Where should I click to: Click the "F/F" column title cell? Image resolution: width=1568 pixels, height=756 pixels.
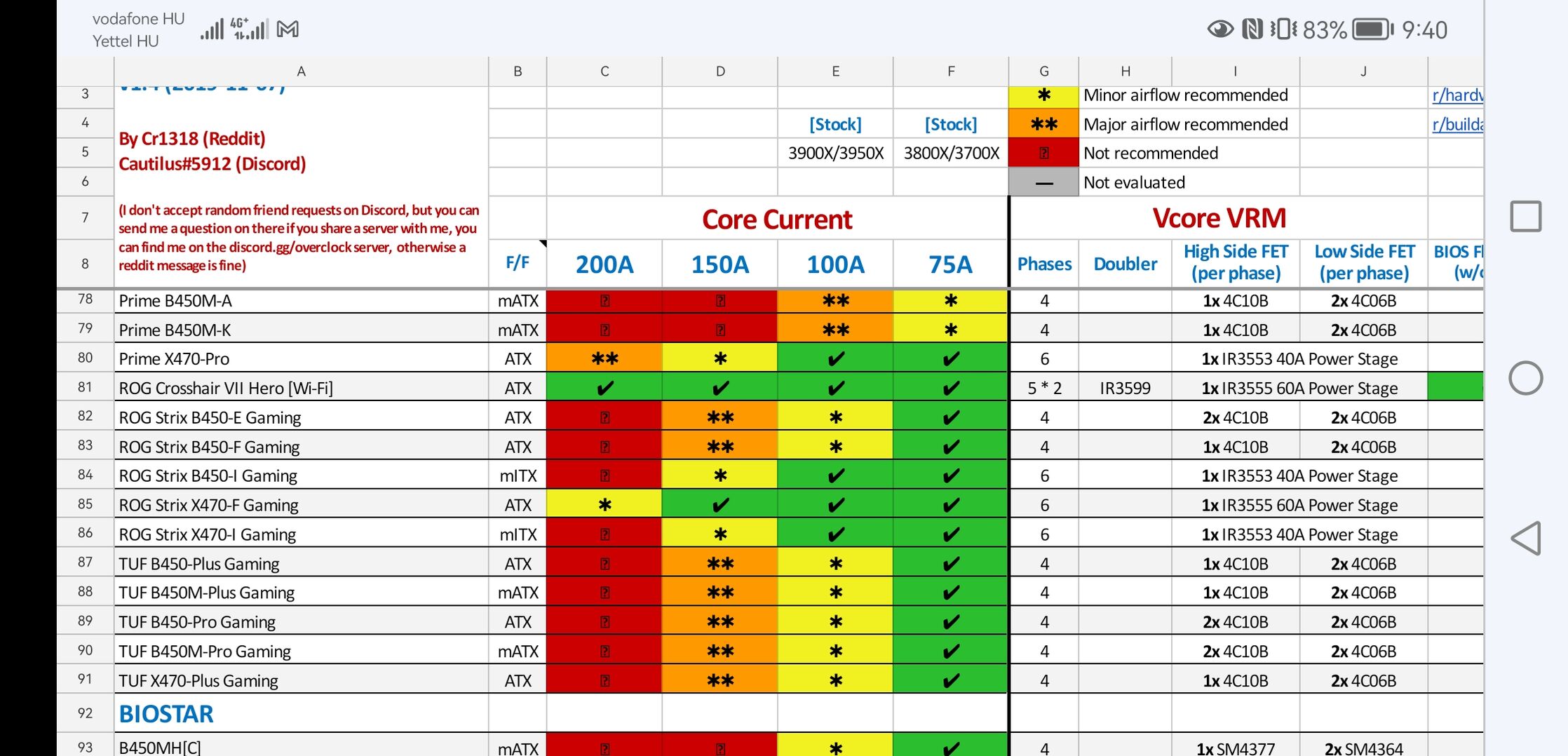518,263
